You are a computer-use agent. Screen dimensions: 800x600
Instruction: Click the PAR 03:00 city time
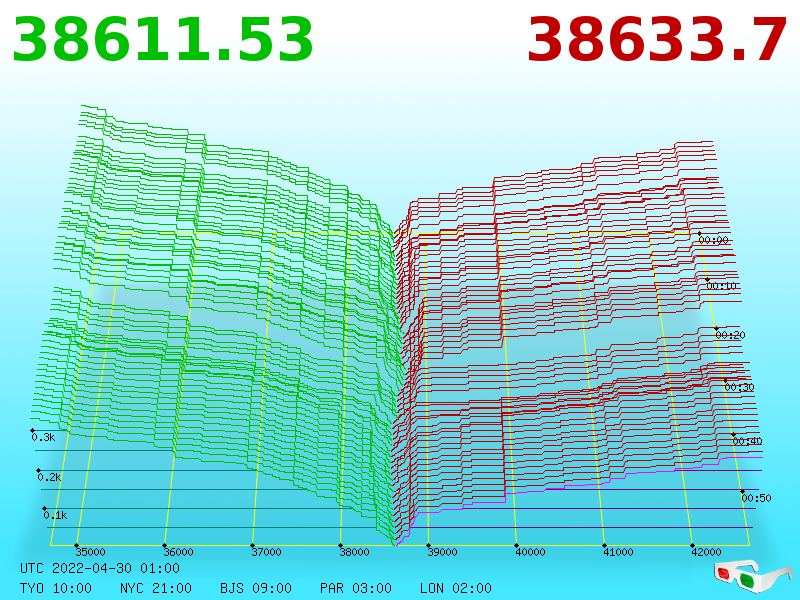(356, 588)
